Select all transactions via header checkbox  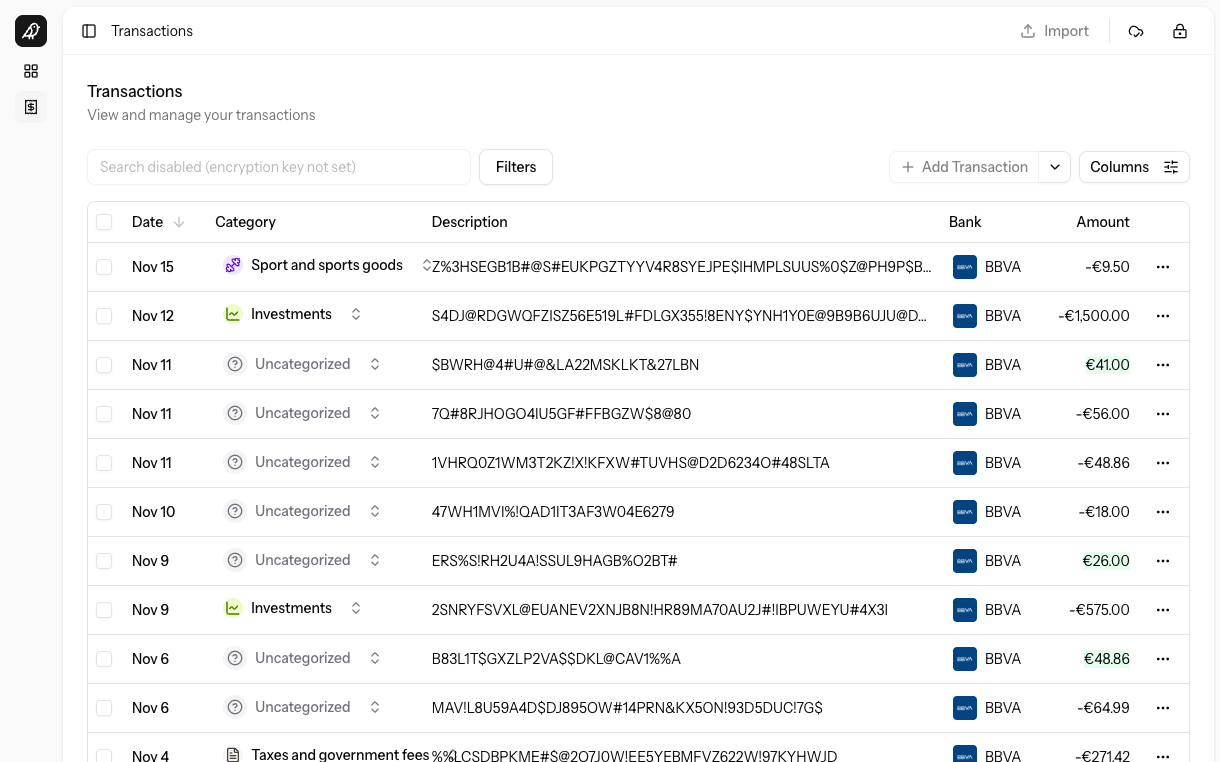pos(104,221)
